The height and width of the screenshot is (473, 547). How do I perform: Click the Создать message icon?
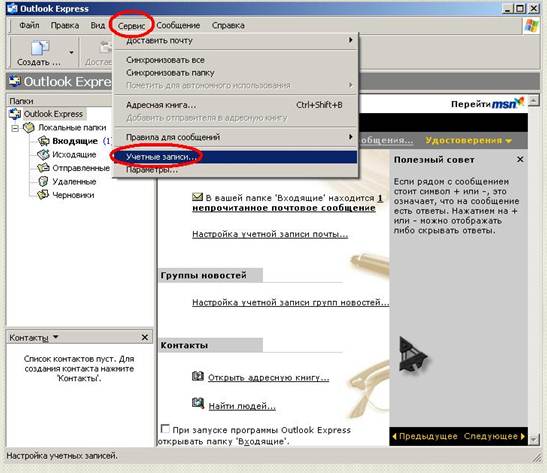[x=40, y=48]
